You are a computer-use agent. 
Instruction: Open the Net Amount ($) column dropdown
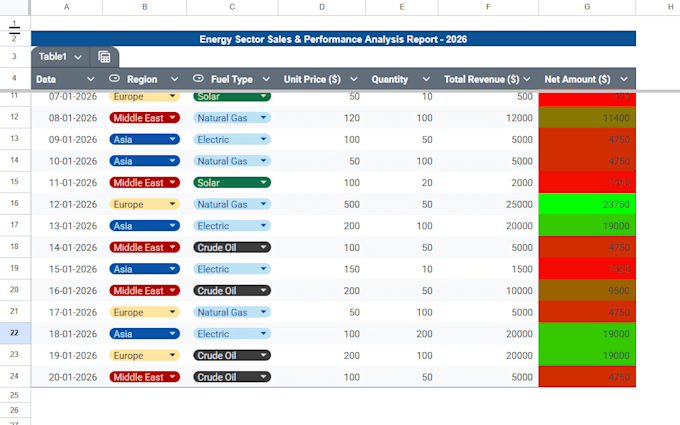point(624,79)
